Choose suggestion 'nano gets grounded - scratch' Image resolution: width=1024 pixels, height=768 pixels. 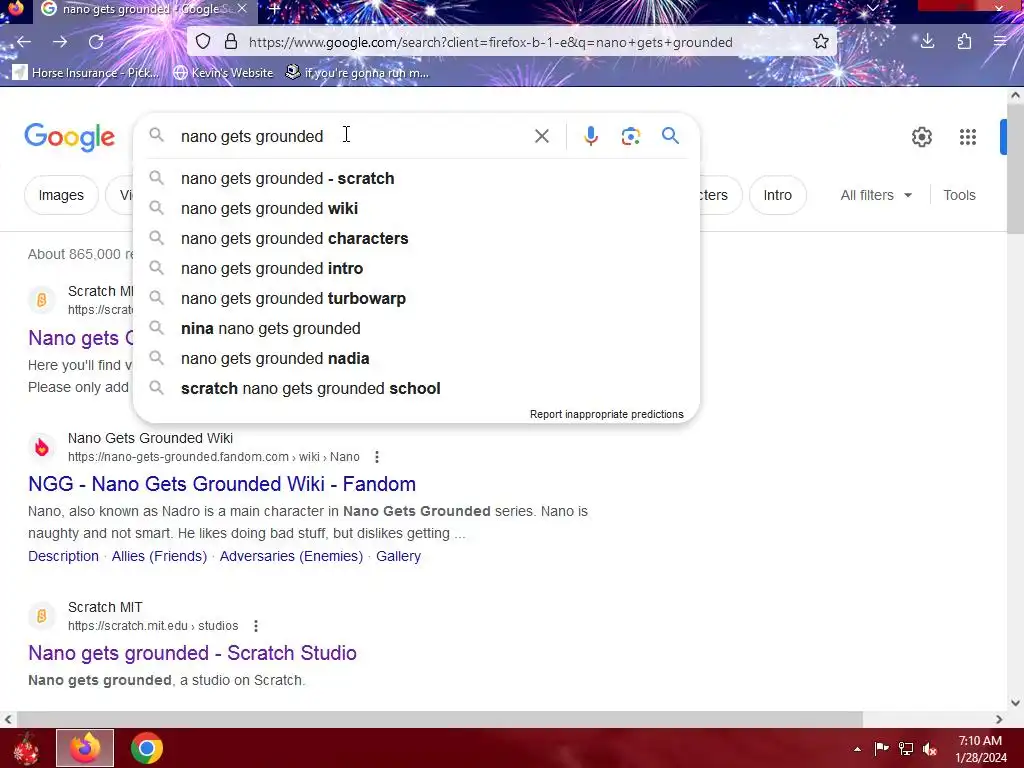tap(416, 178)
